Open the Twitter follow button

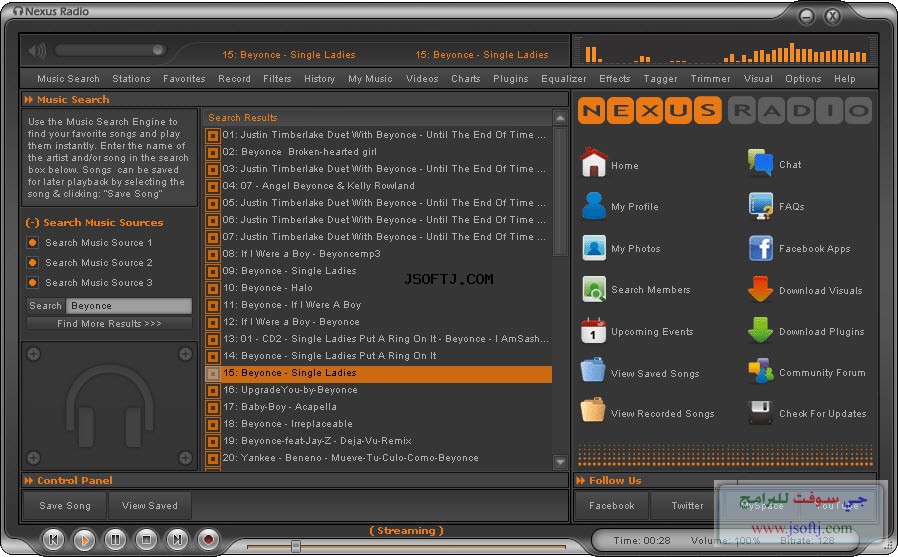[x=687, y=505]
